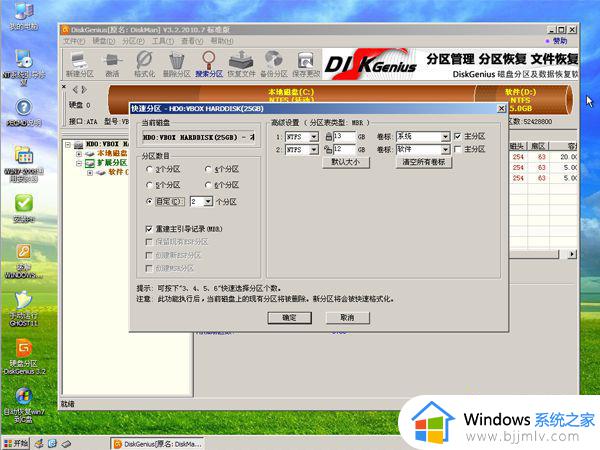The width and height of the screenshot is (600, 450).
Task: Click the help link in menu bar
Action: 560,41
